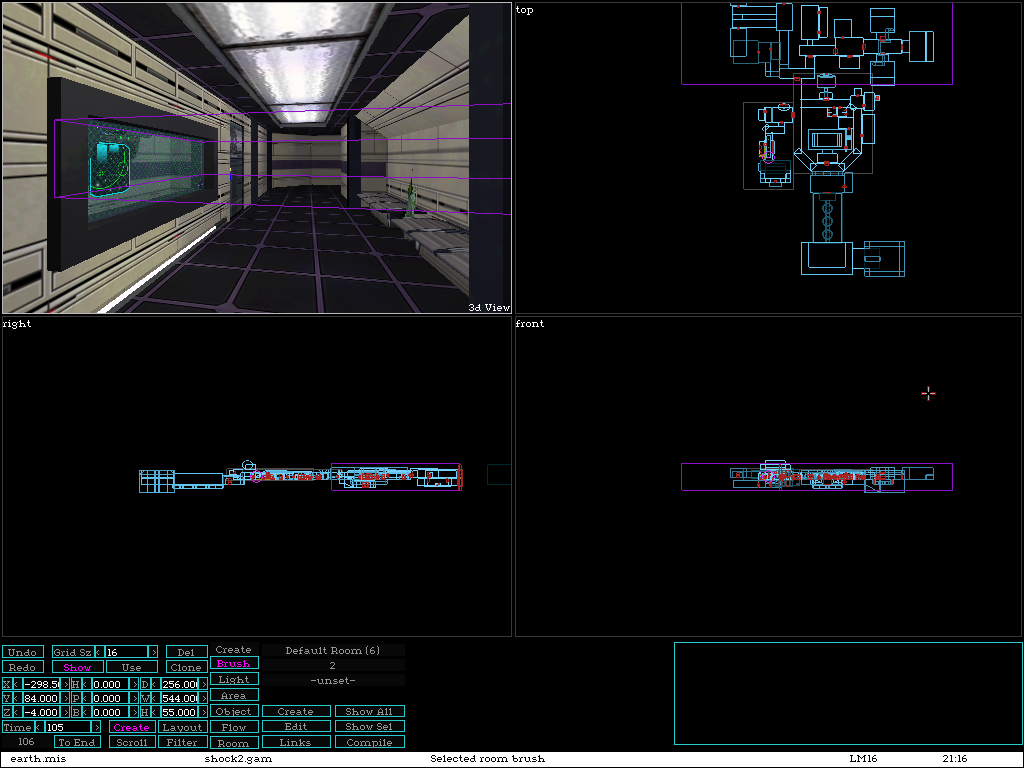Click the 'right' viewport label
1024x768 pixels.
[x=17, y=323]
